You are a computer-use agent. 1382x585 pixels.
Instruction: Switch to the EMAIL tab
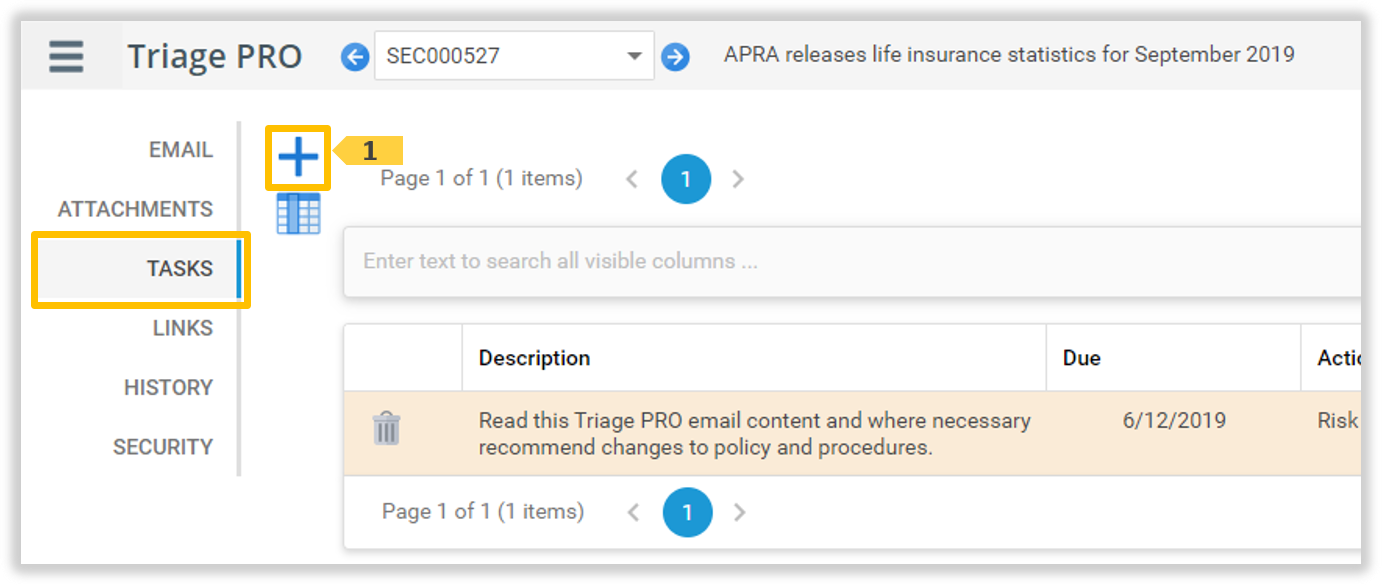[x=180, y=150]
